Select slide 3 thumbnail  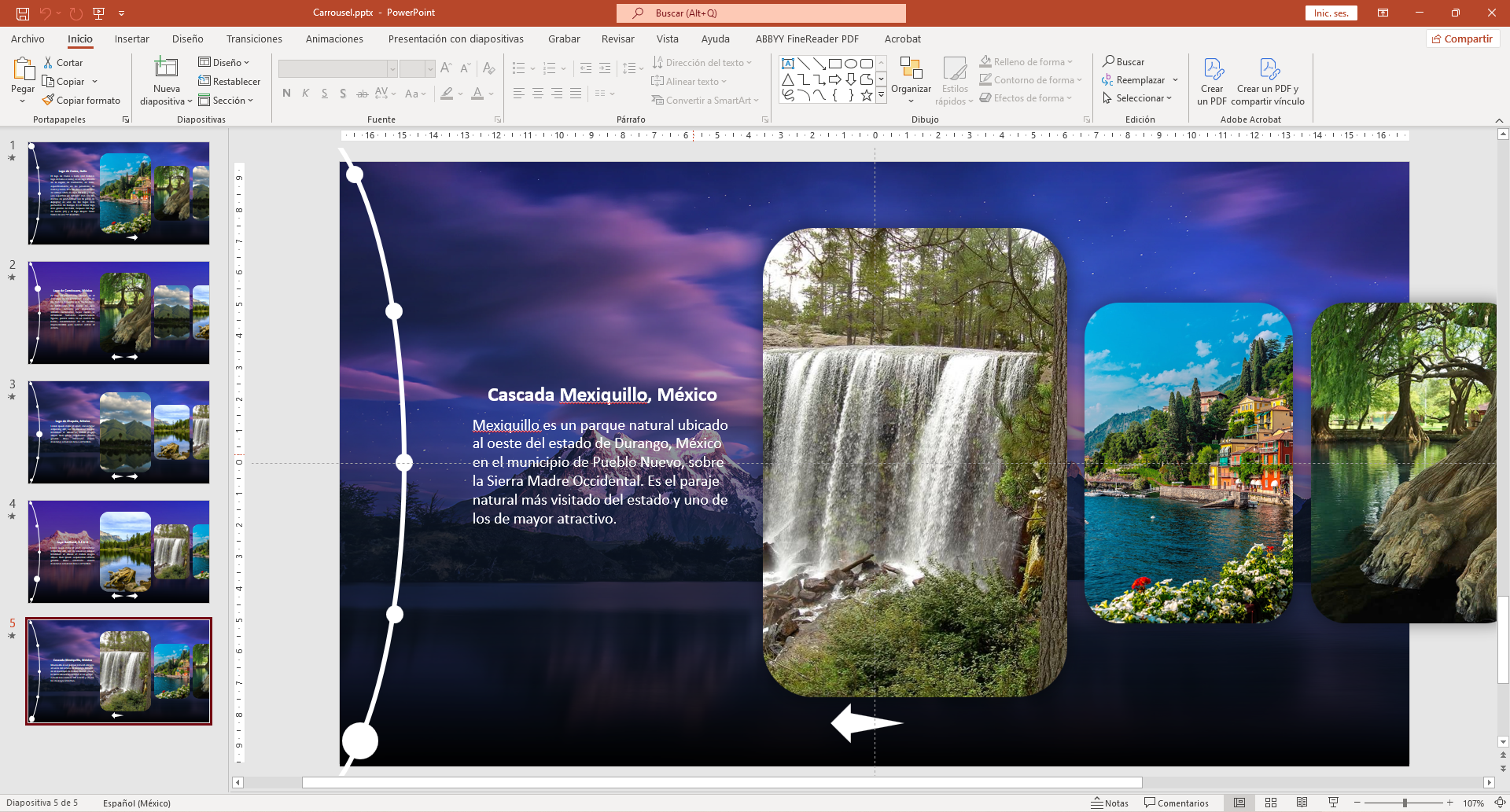click(119, 432)
